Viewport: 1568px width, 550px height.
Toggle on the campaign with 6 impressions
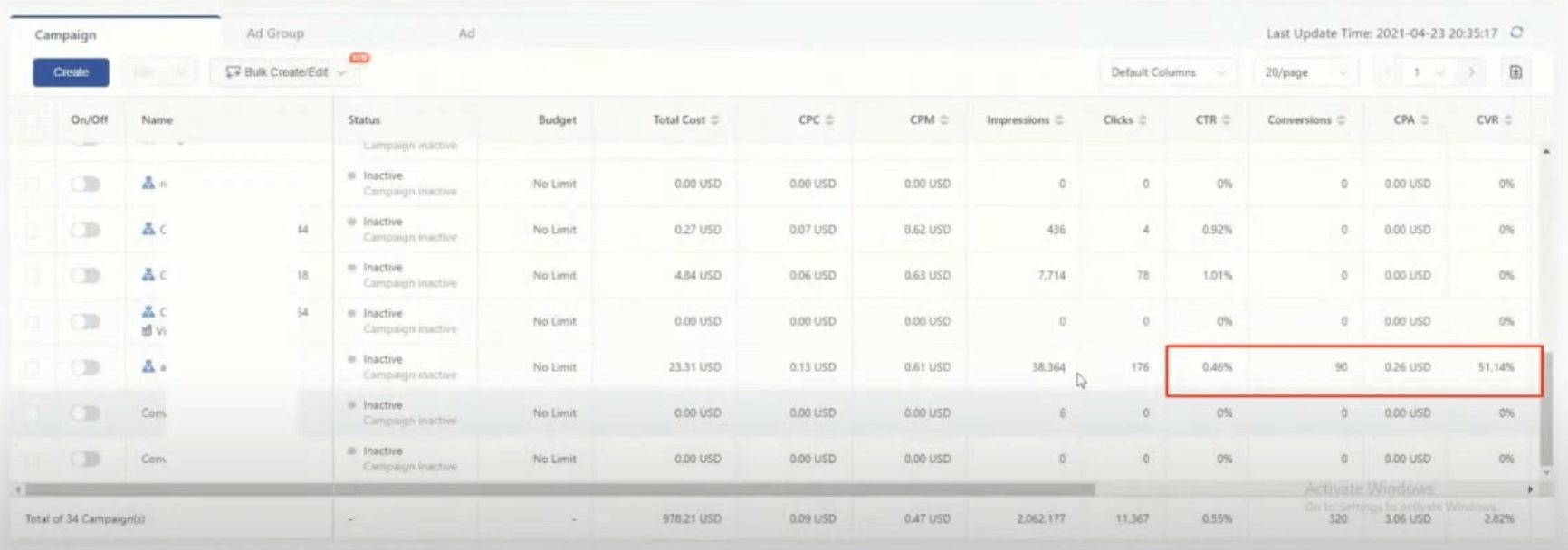(85, 413)
